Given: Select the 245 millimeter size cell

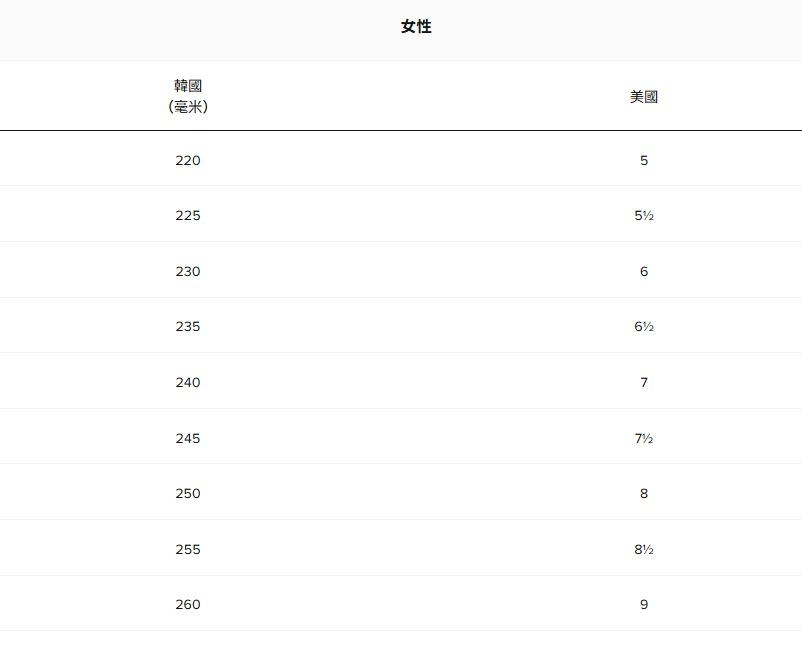Looking at the screenshot, I should 188,438.
